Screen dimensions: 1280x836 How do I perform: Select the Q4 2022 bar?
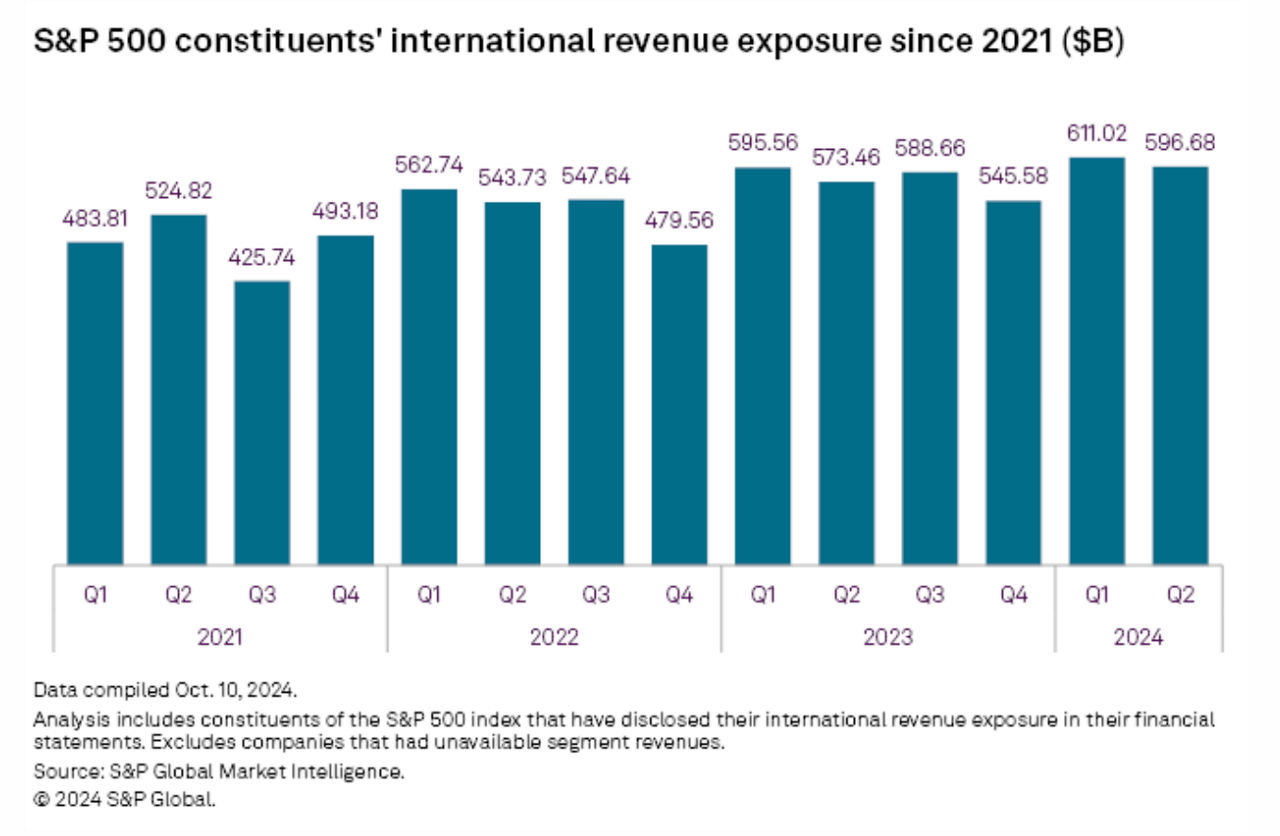[x=679, y=404]
